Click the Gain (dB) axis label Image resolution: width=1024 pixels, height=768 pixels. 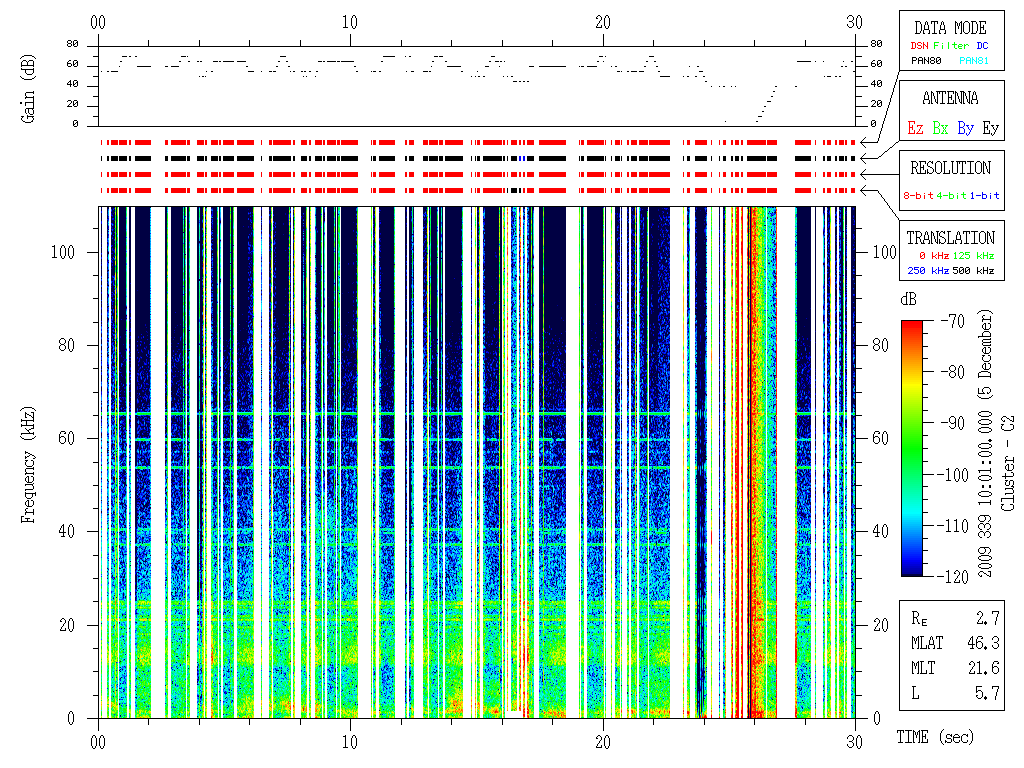pos(29,87)
